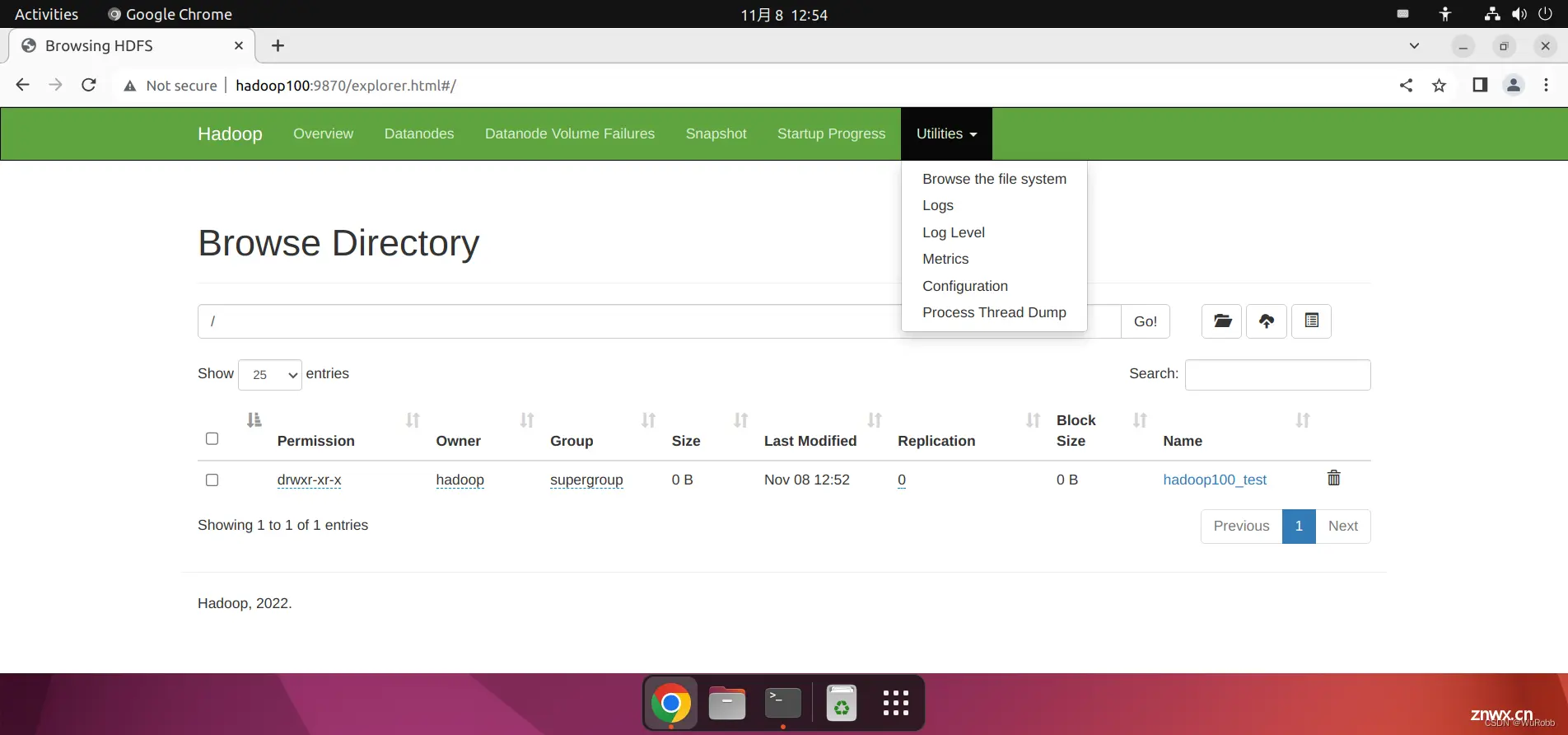
Task: Collapse the Utilities dropdown menu
Action: click(946, 133)
